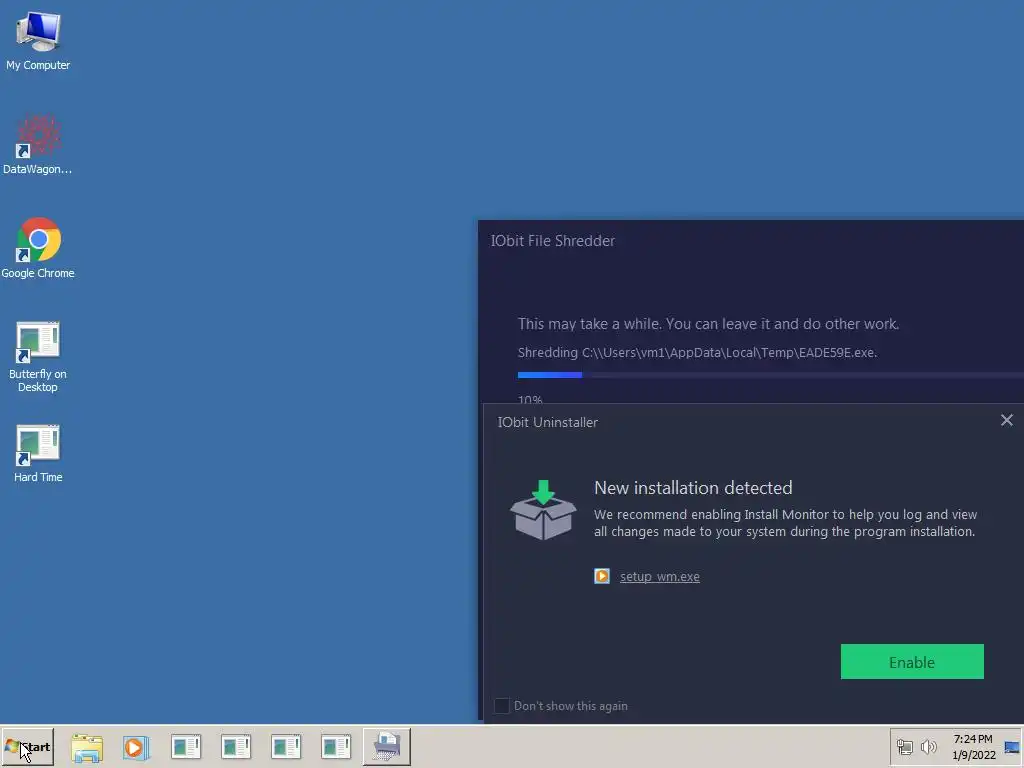Click the box with green arrow icon
This screenshot has height=768, width=1024.
click(x=543, y=510)
